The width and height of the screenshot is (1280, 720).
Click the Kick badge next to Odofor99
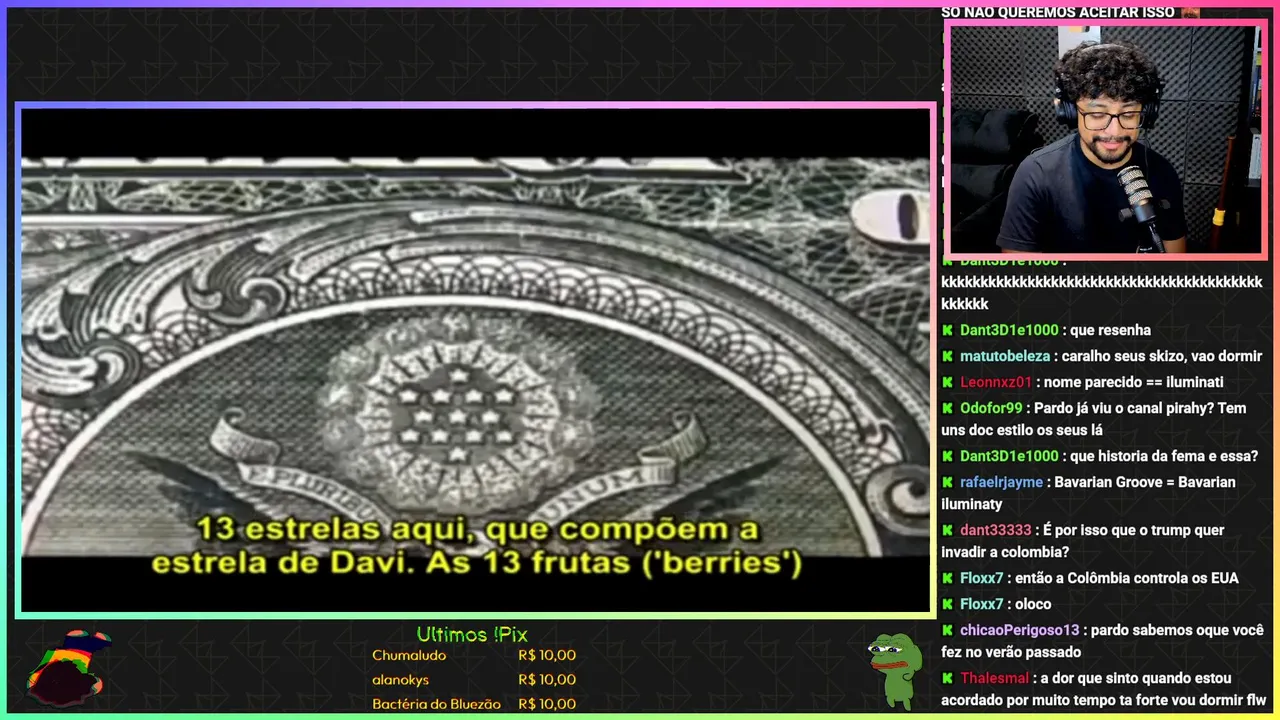pyautogui.click(x=947, y=408)
